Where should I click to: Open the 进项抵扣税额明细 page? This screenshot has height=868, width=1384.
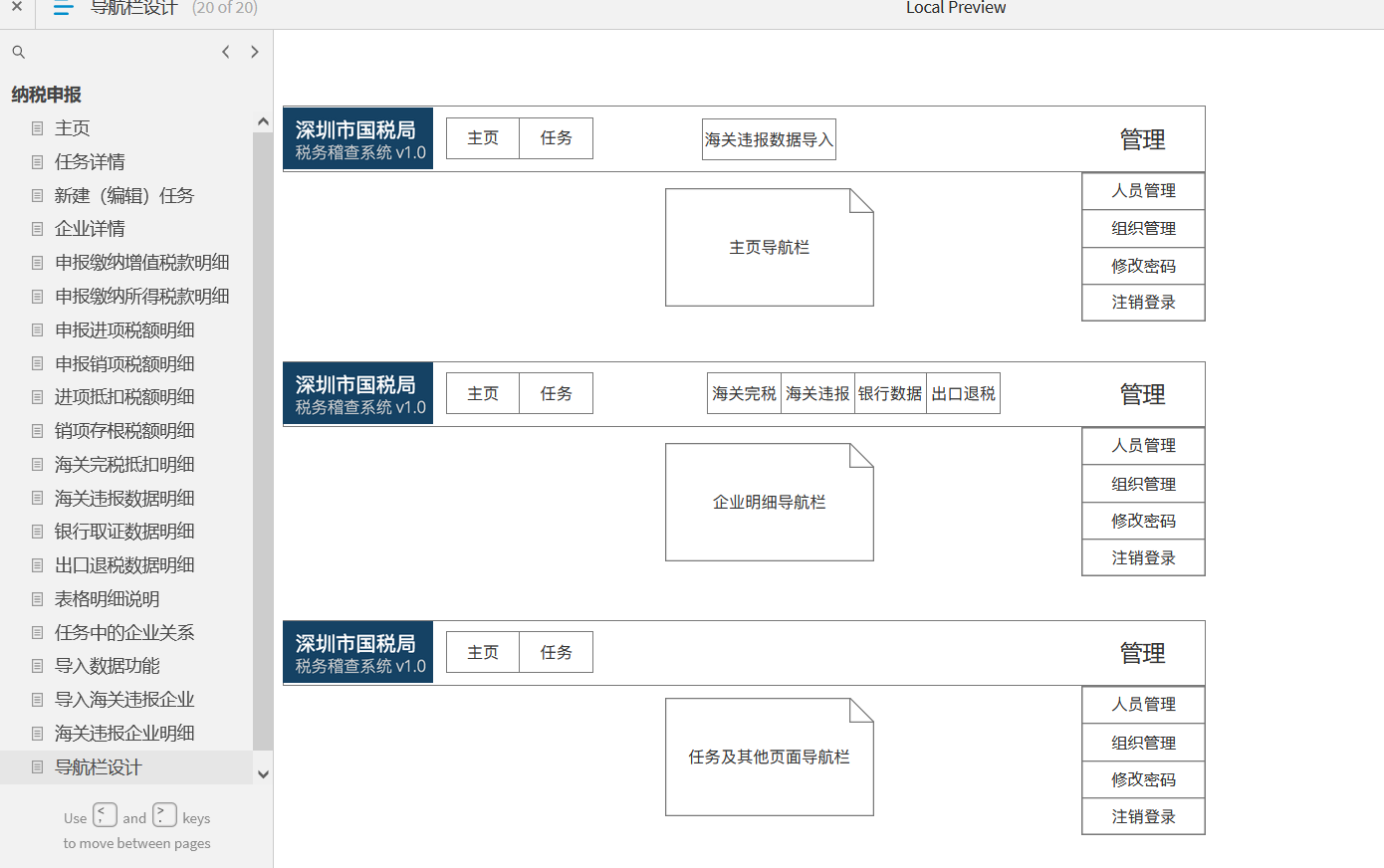[124, 397]
